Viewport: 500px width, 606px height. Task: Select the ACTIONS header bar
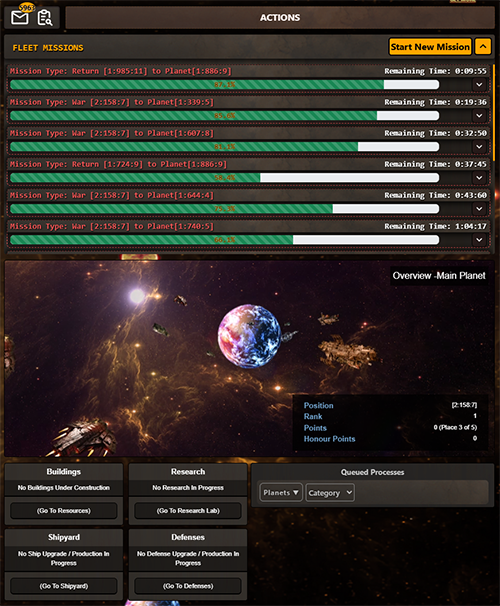[x=280, y=18]
